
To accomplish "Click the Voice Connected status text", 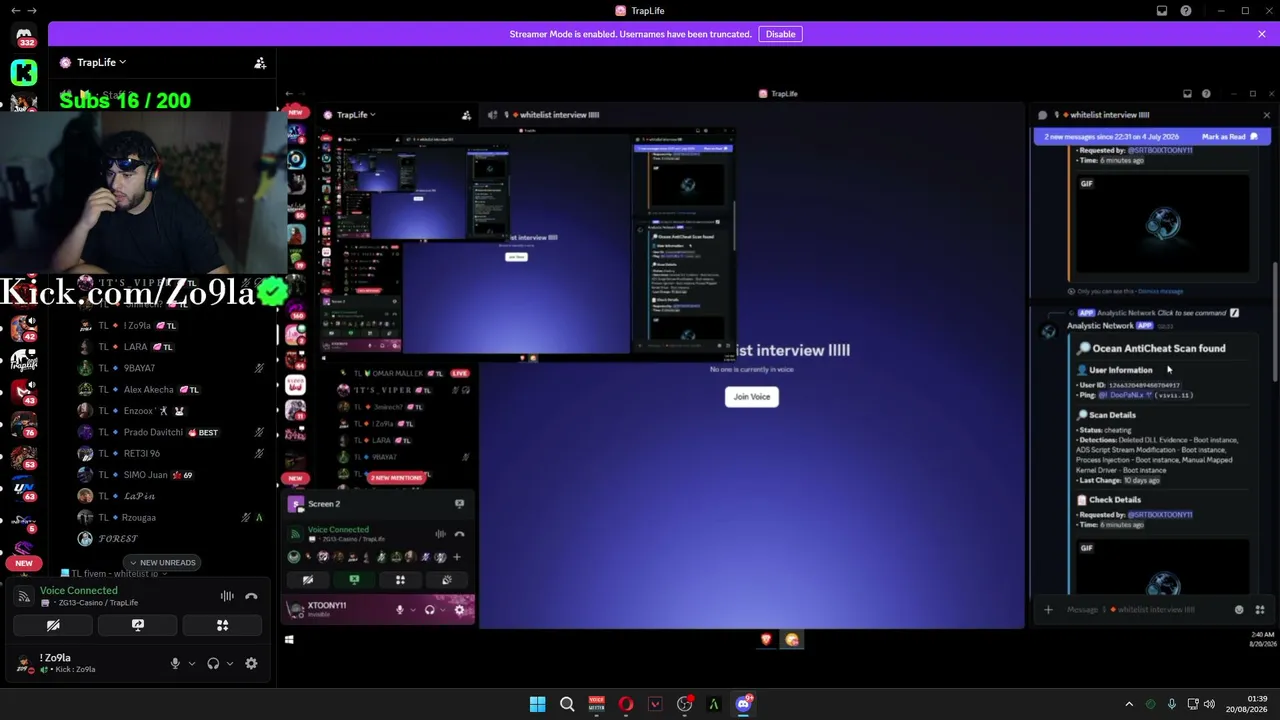I will click(x=78, y=591).
